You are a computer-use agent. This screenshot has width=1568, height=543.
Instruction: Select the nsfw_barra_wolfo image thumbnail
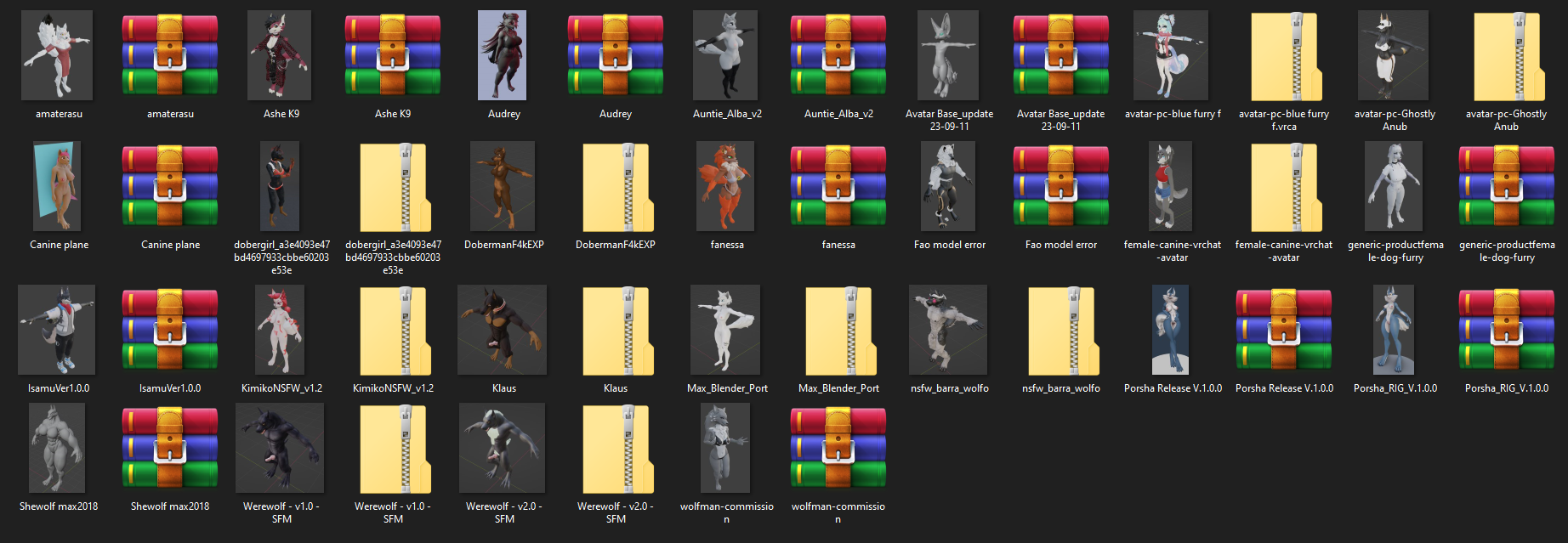pos(948,330)
